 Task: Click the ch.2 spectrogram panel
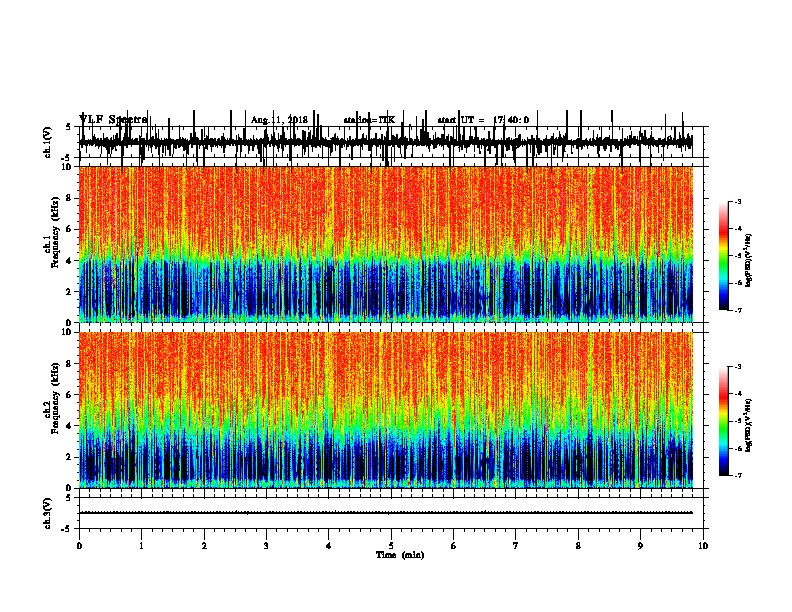(386, 410)
